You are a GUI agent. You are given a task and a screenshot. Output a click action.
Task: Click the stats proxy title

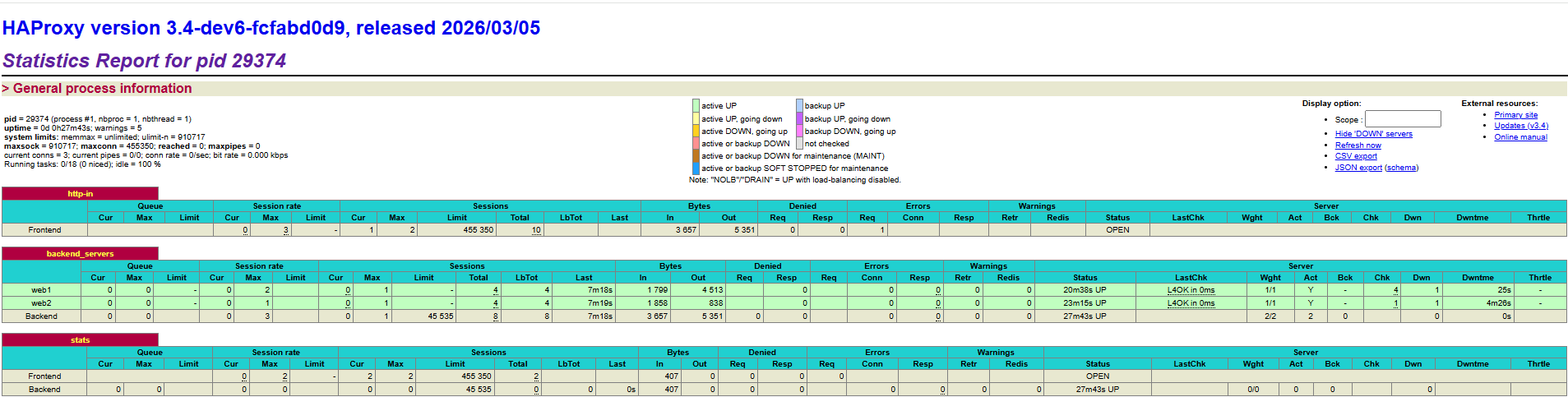click(80, 340)
